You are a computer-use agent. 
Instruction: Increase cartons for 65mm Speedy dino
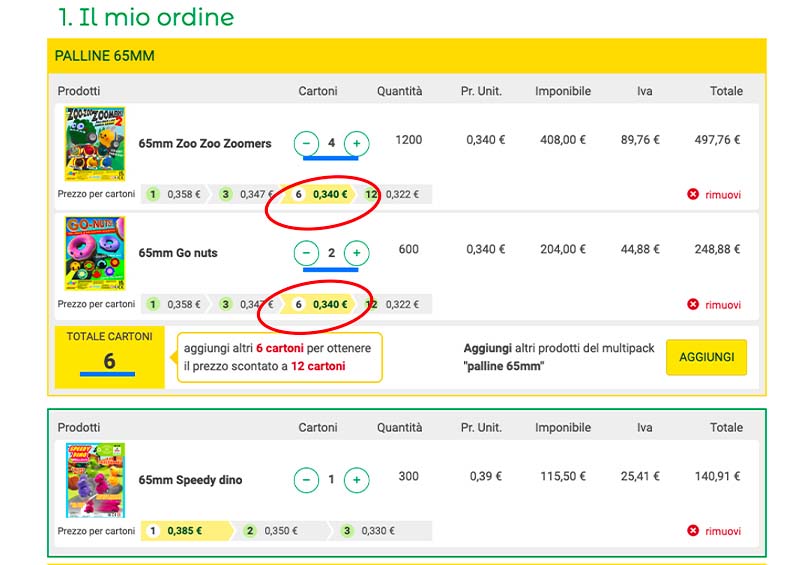[x=357, y=480]
